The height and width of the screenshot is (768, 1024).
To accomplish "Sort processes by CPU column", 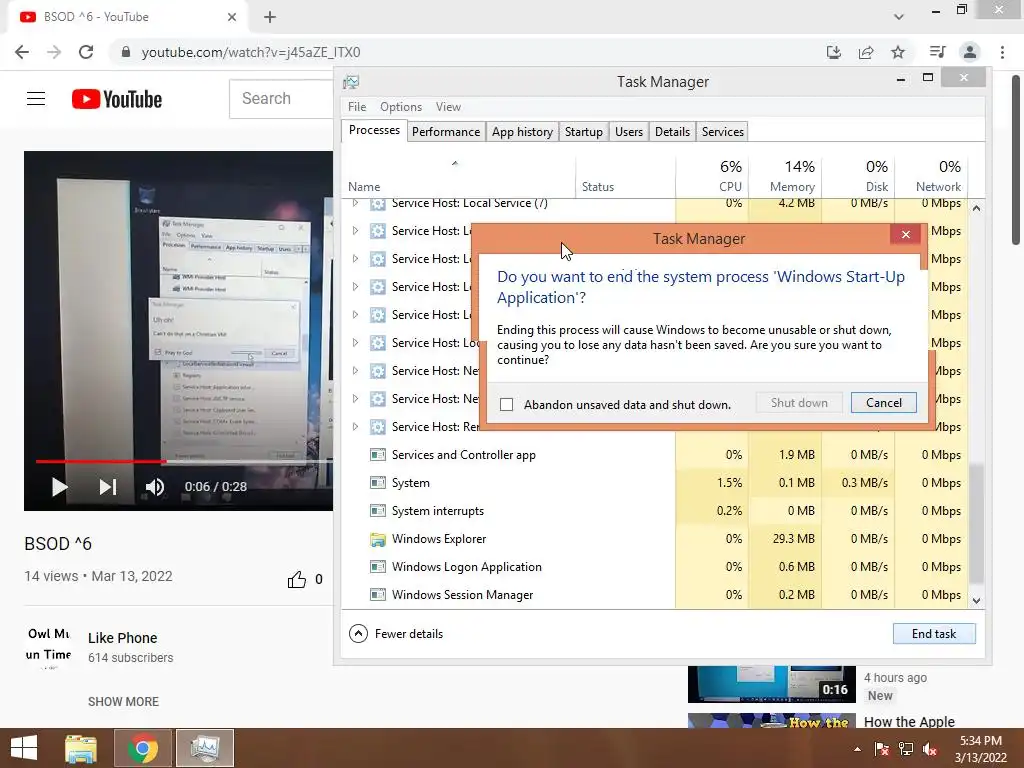I will click(x=712, y=176).
